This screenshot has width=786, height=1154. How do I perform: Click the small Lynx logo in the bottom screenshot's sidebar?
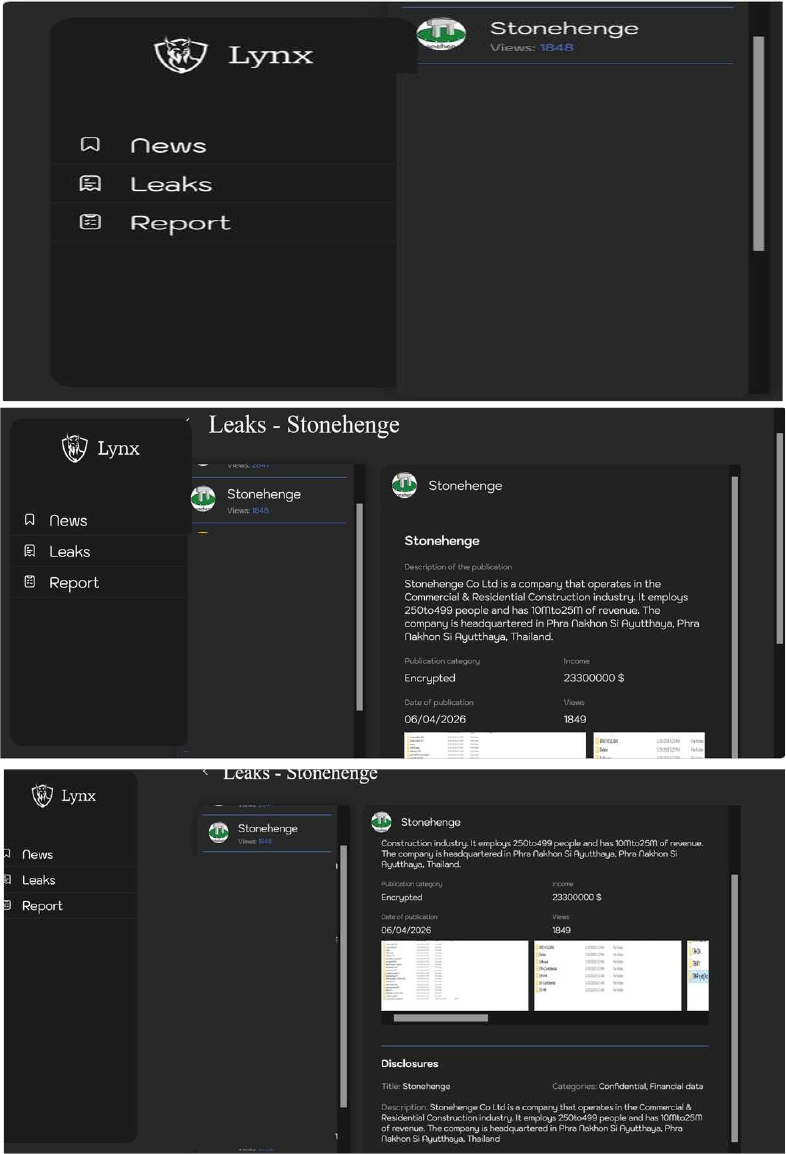click(x=42, y=796)
